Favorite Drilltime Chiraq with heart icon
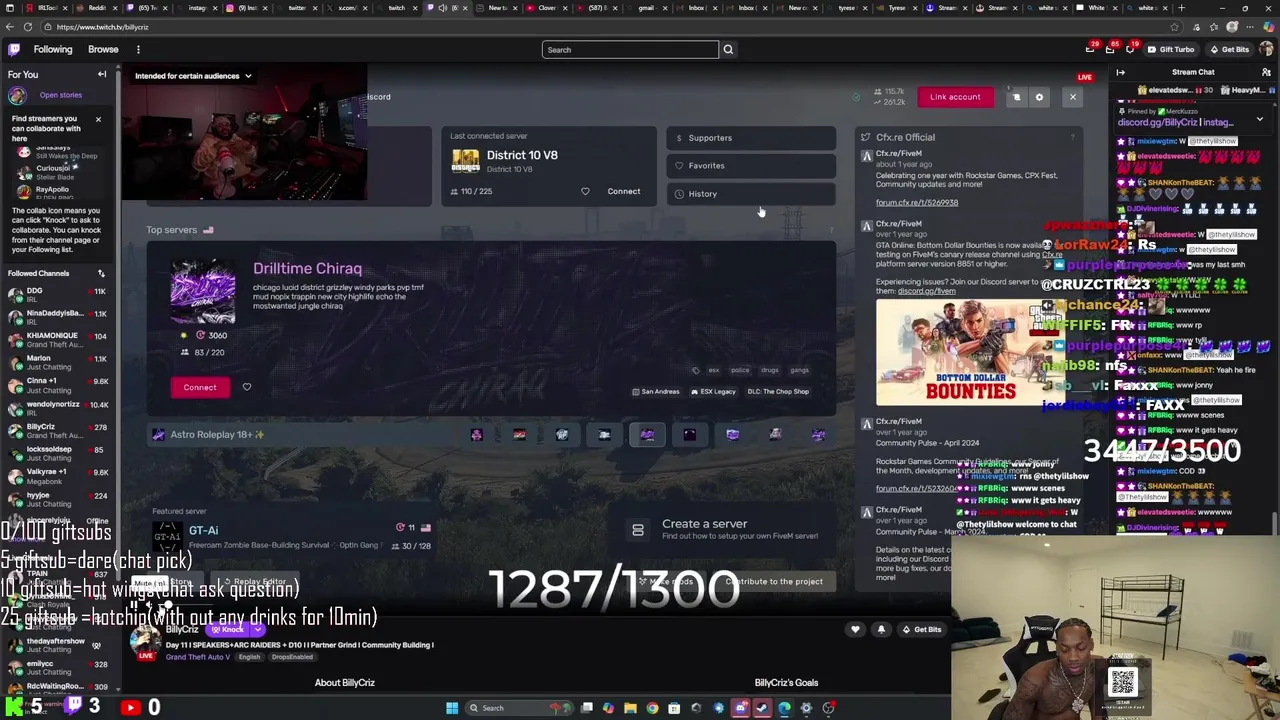 [x=246, y=387]
